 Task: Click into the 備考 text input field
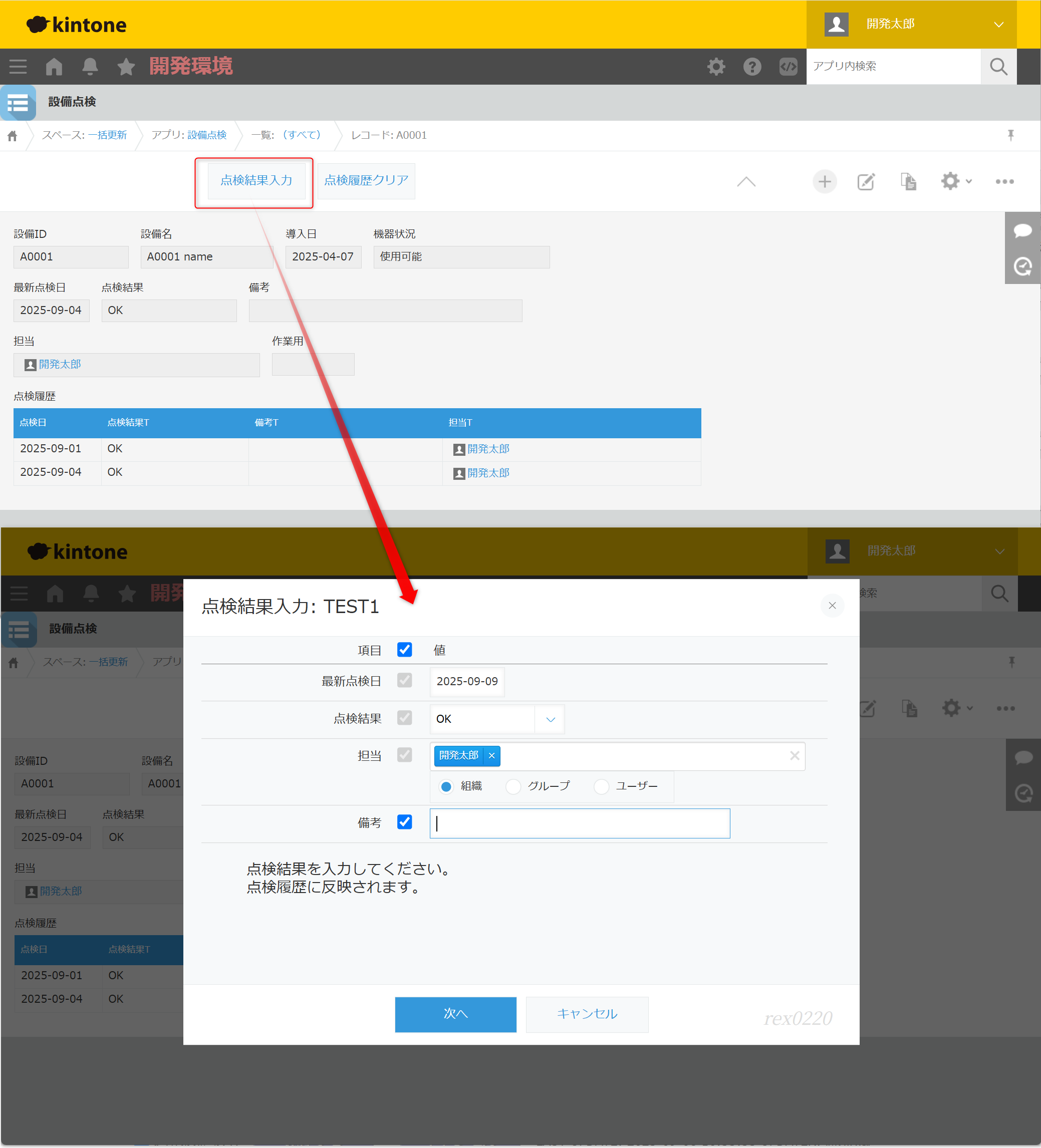tap(579, 823)
